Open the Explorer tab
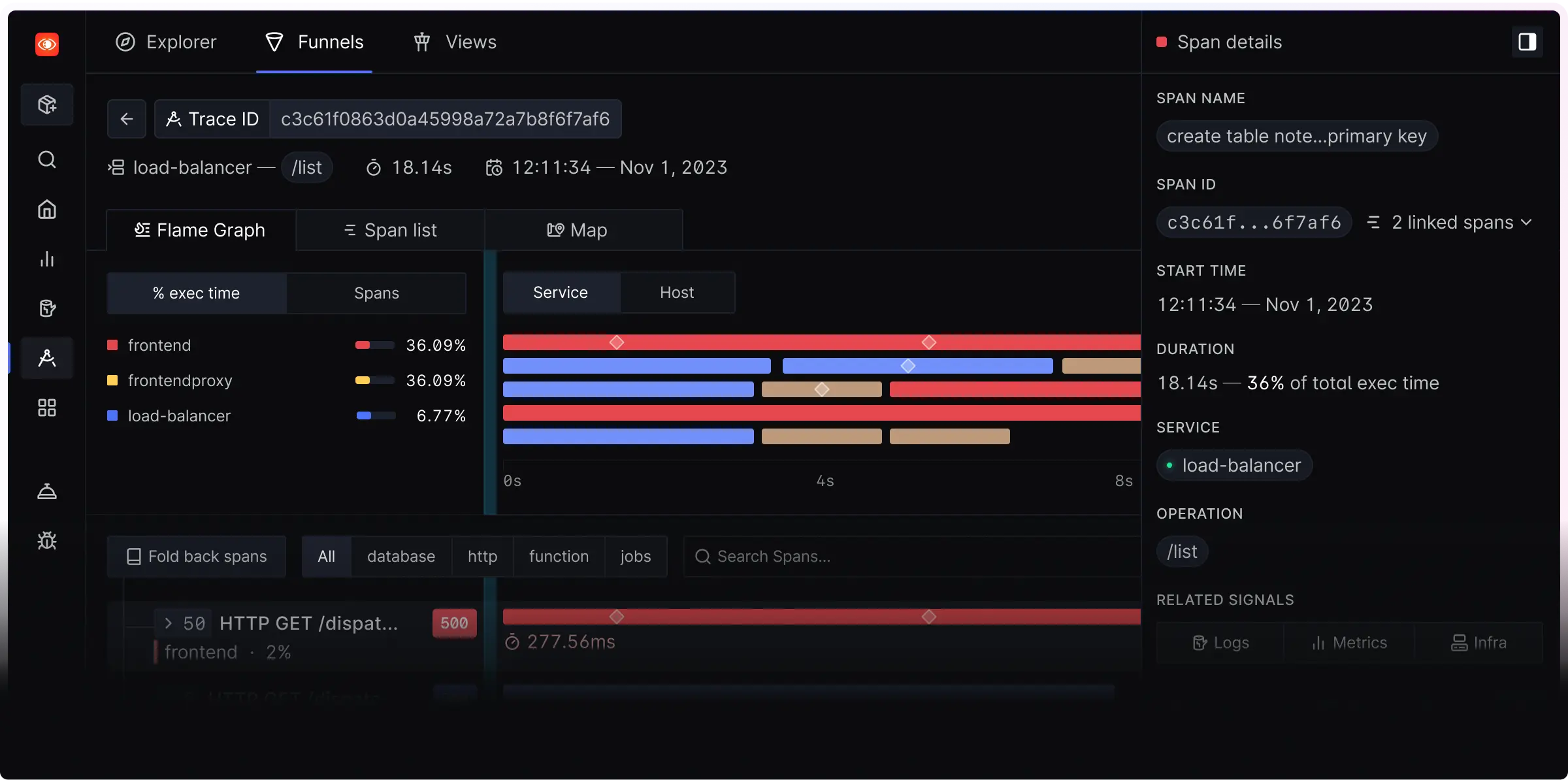Image resolution: width=1568 pixels, height=780 pixels. click(166, 42)
